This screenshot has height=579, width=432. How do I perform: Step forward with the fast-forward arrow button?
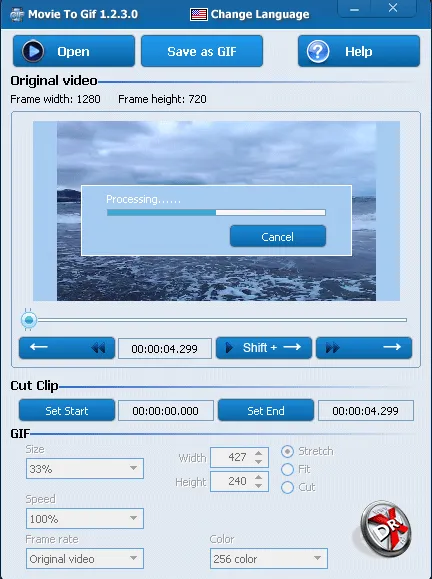(x=364, y=347)
